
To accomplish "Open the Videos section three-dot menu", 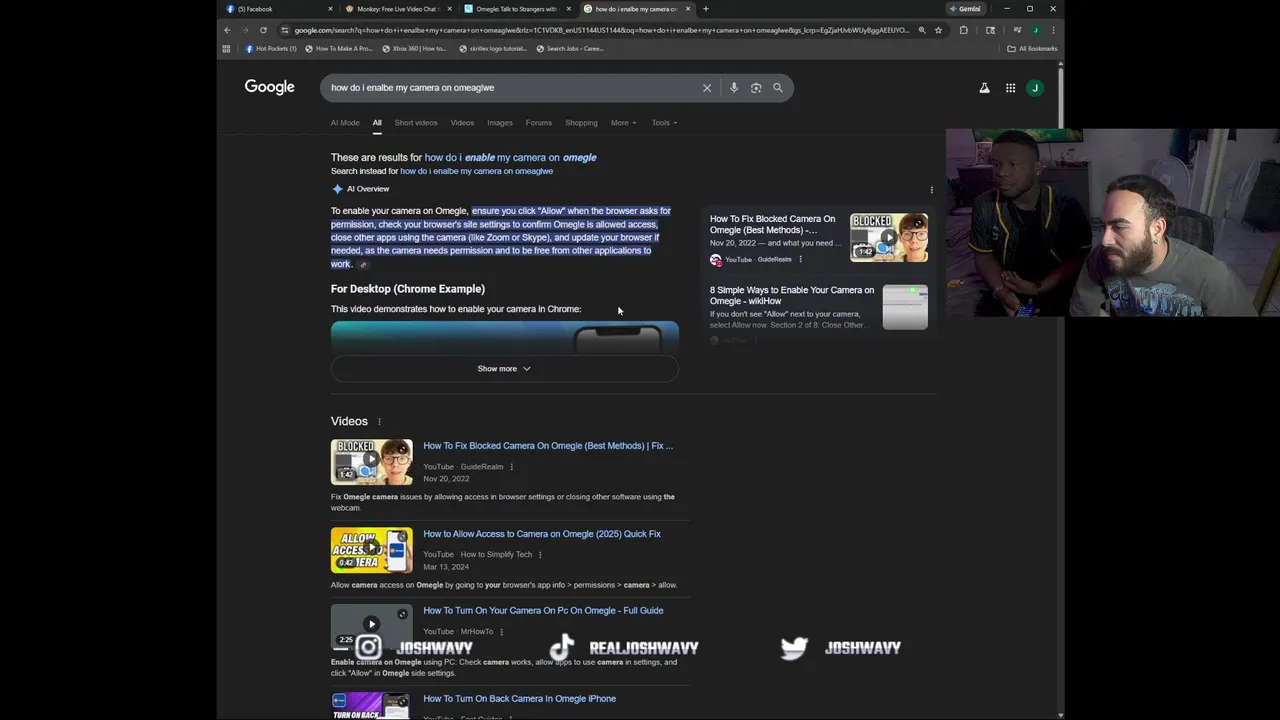I will (x=379, y=422).
